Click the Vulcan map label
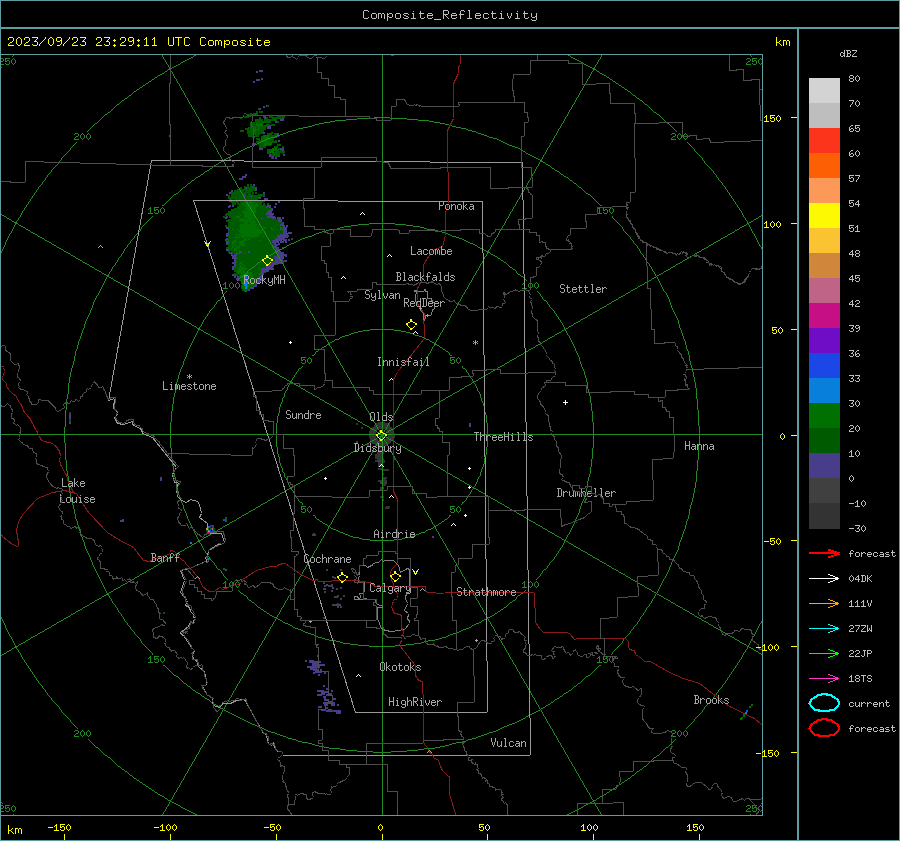The height and width of the screenshot is (841, 900). pos(508,743)
